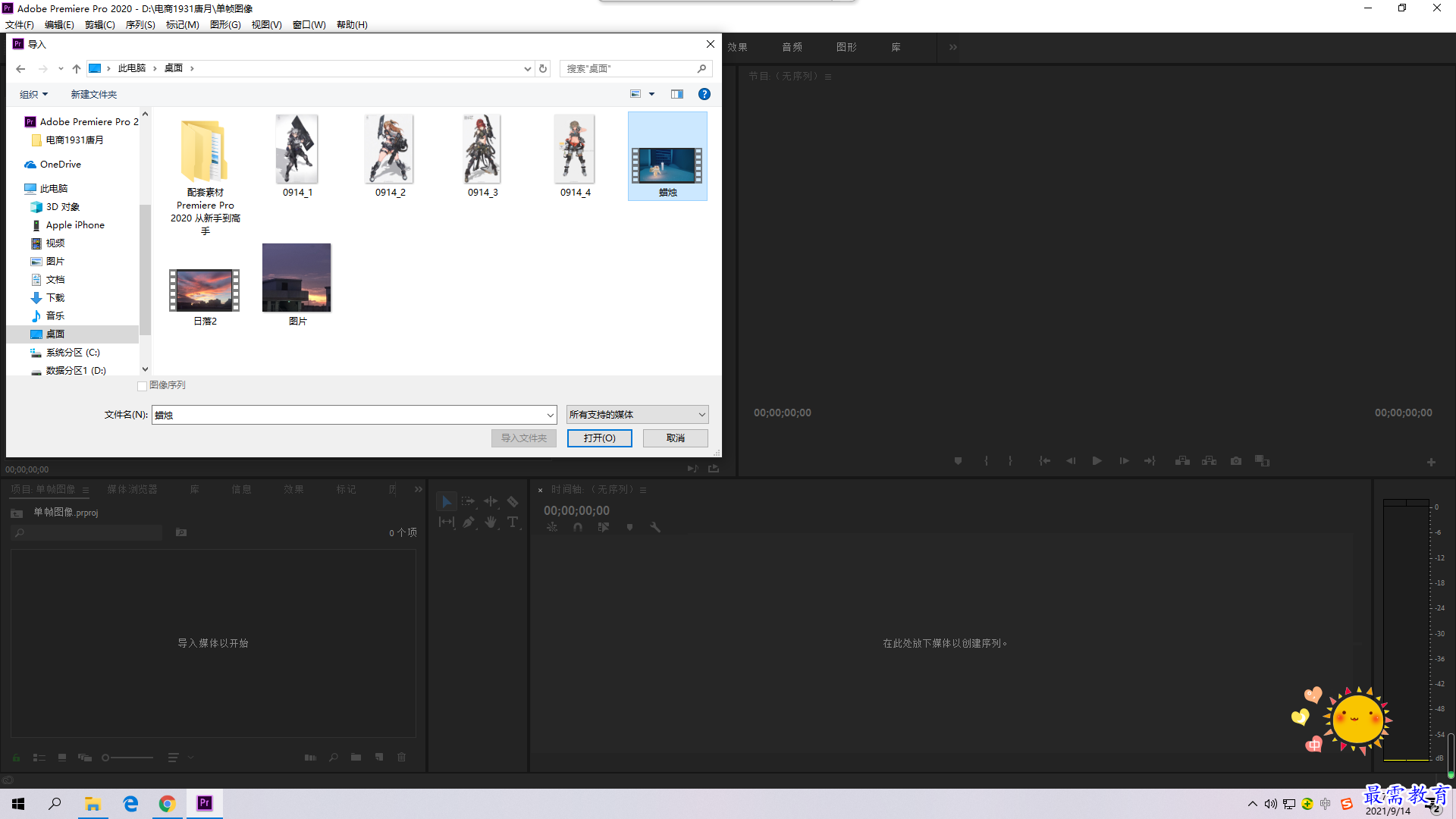
Task: Switch to the 音频 workspace tab
Action: click(792, 47)
